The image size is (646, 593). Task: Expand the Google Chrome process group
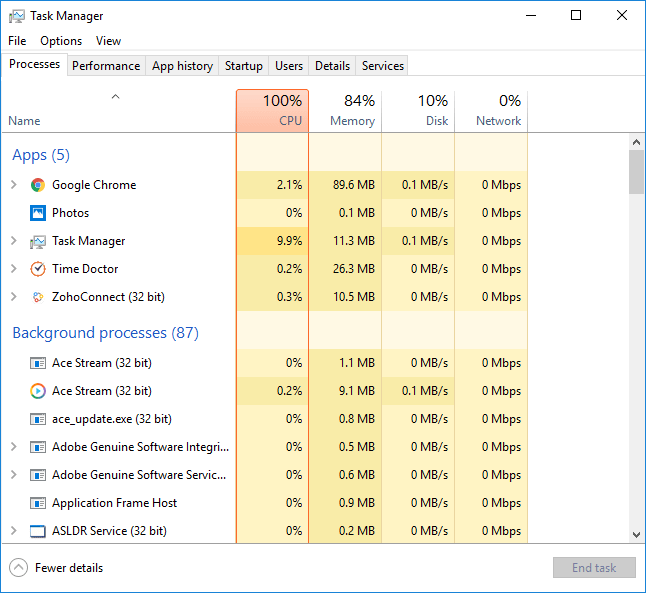14,185
